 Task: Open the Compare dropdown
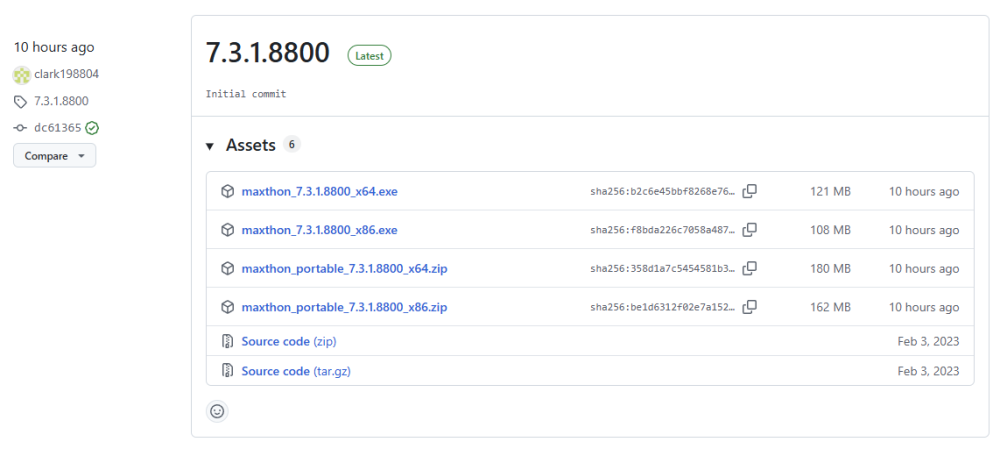[x=54, y=156]
